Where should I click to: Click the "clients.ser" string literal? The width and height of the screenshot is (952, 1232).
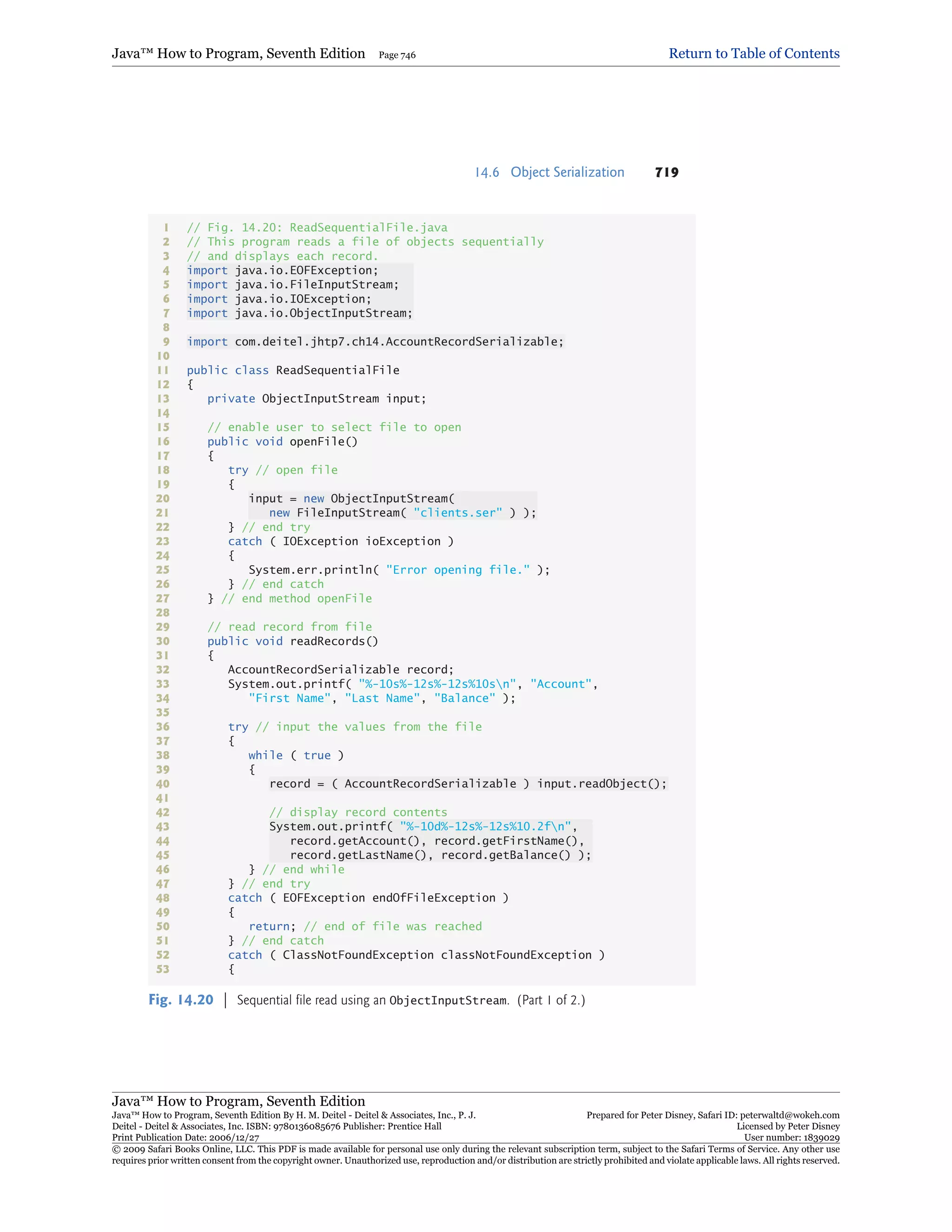(457, 513)
